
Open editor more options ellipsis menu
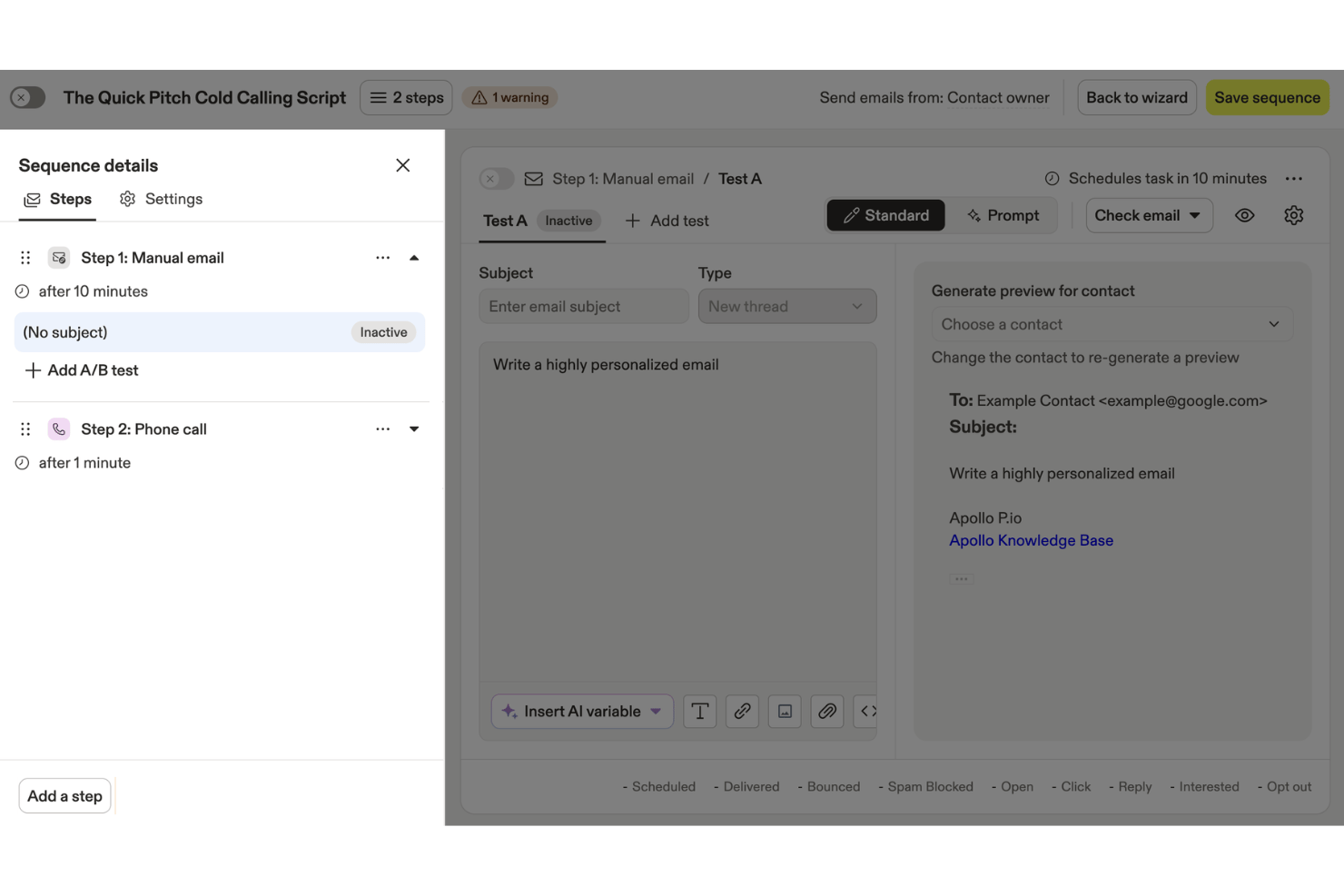click(1294, 179)
